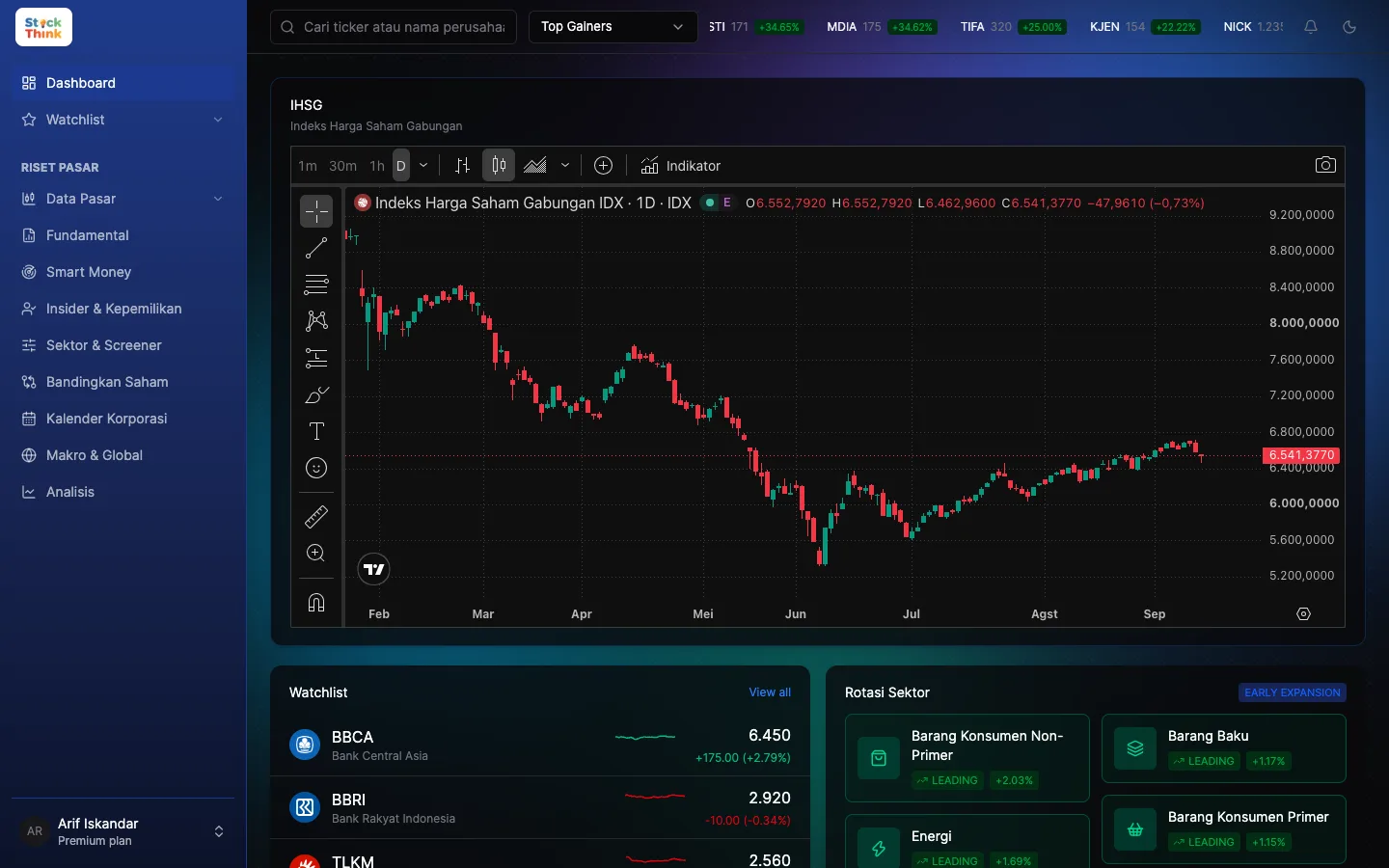Focus the ticker search field
This screenshot has height=868, width=1389.
click(394, 27)
